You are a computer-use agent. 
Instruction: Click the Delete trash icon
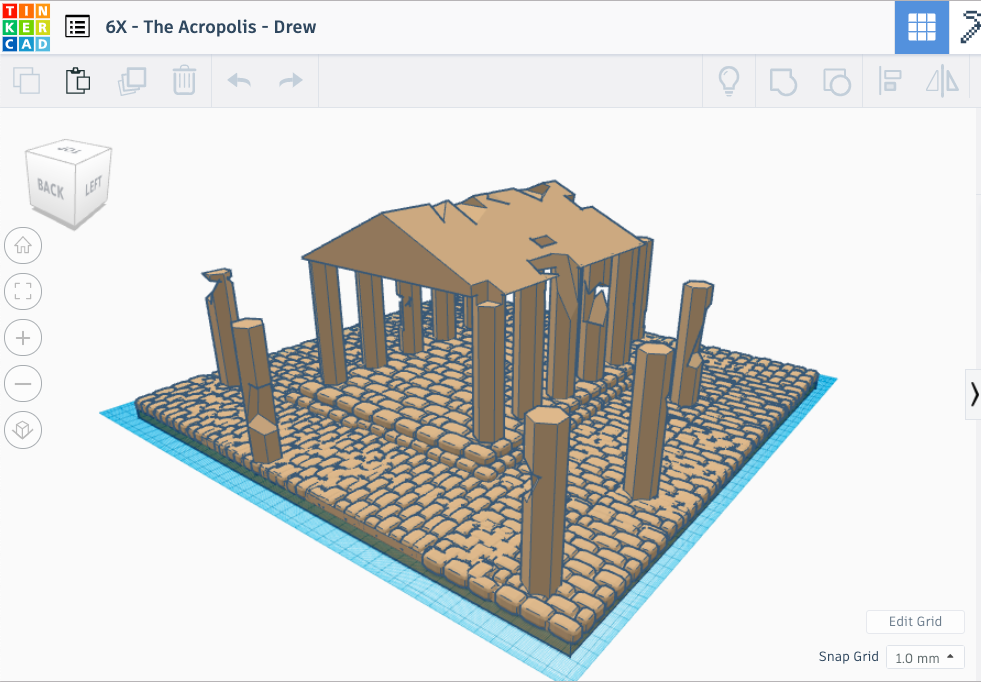tap(184, 81)
